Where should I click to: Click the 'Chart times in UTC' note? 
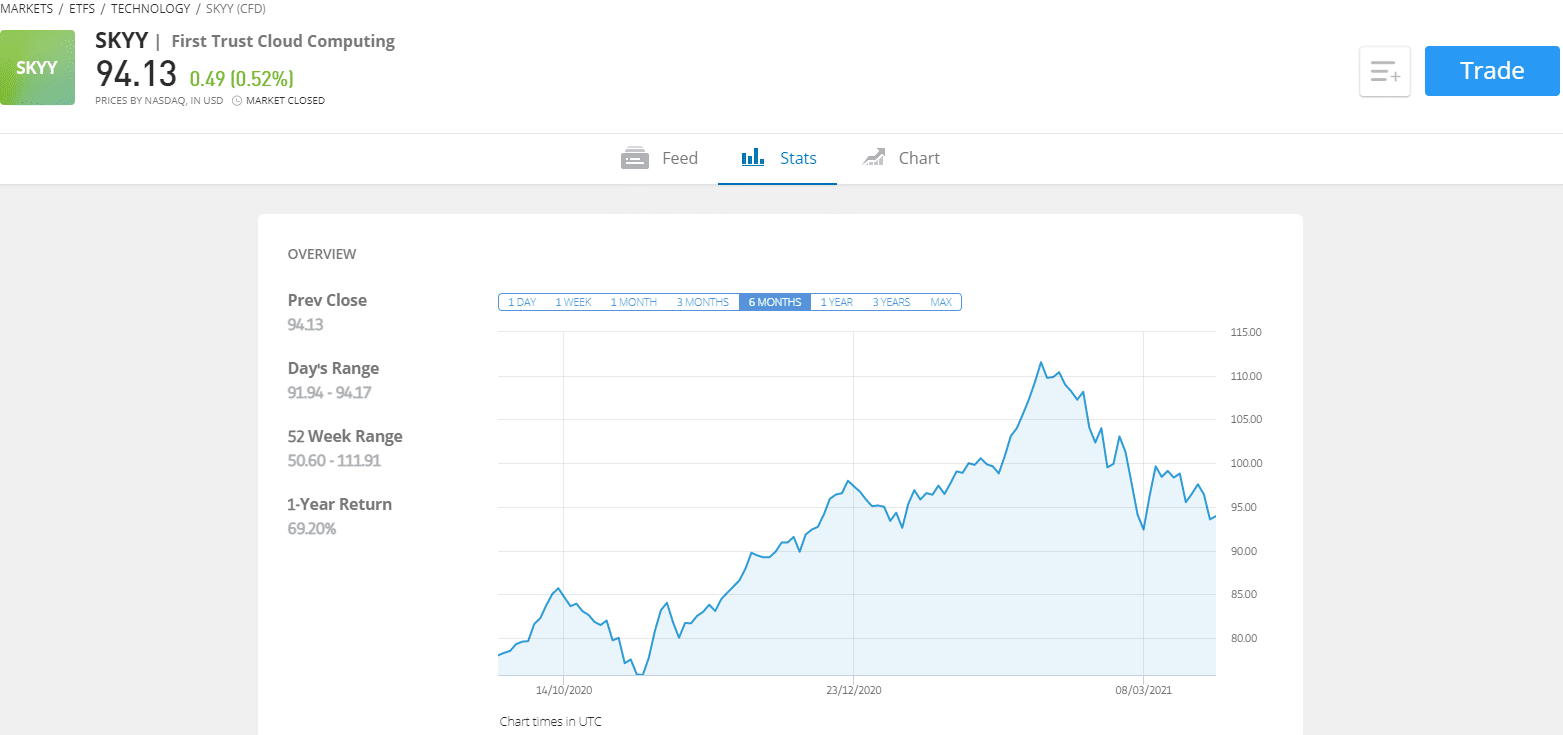551,721
